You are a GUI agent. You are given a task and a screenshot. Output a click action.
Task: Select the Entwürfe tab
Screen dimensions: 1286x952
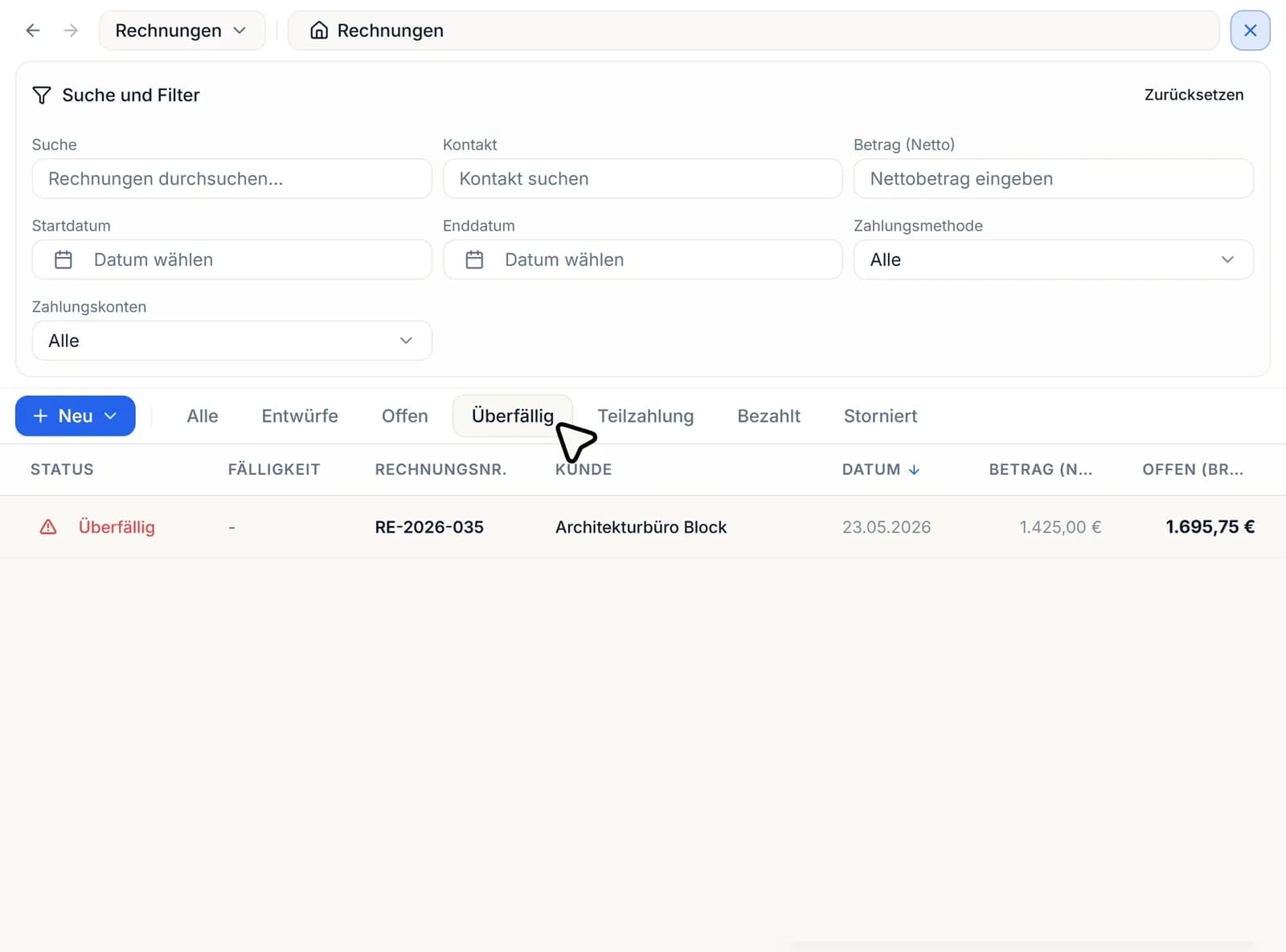(x=300, y=416)
